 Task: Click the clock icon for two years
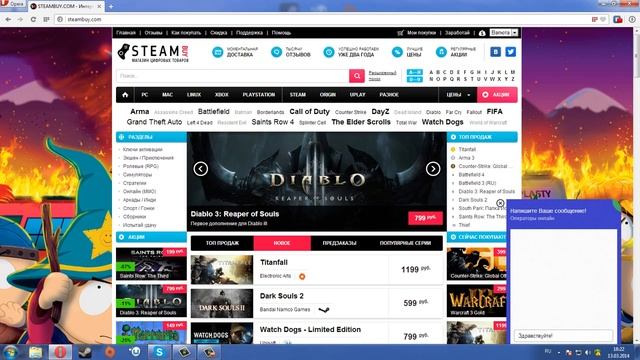(329, 52)
